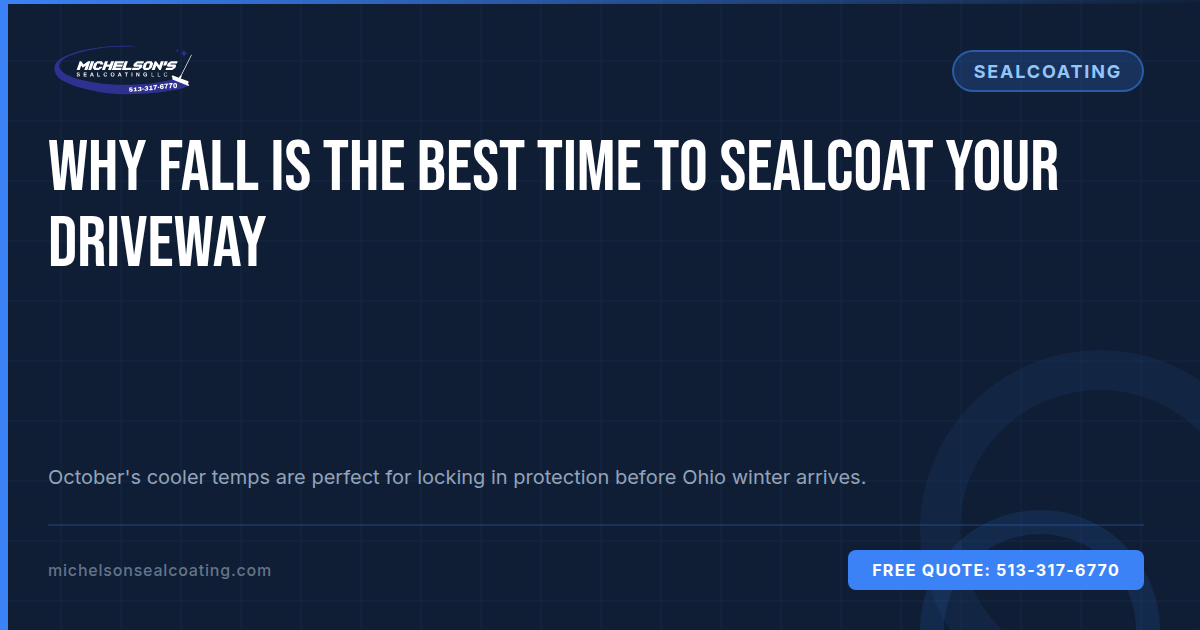Click the thin blue gradient strip along the top
The image size is (1200, 630).
click(600, 2)
